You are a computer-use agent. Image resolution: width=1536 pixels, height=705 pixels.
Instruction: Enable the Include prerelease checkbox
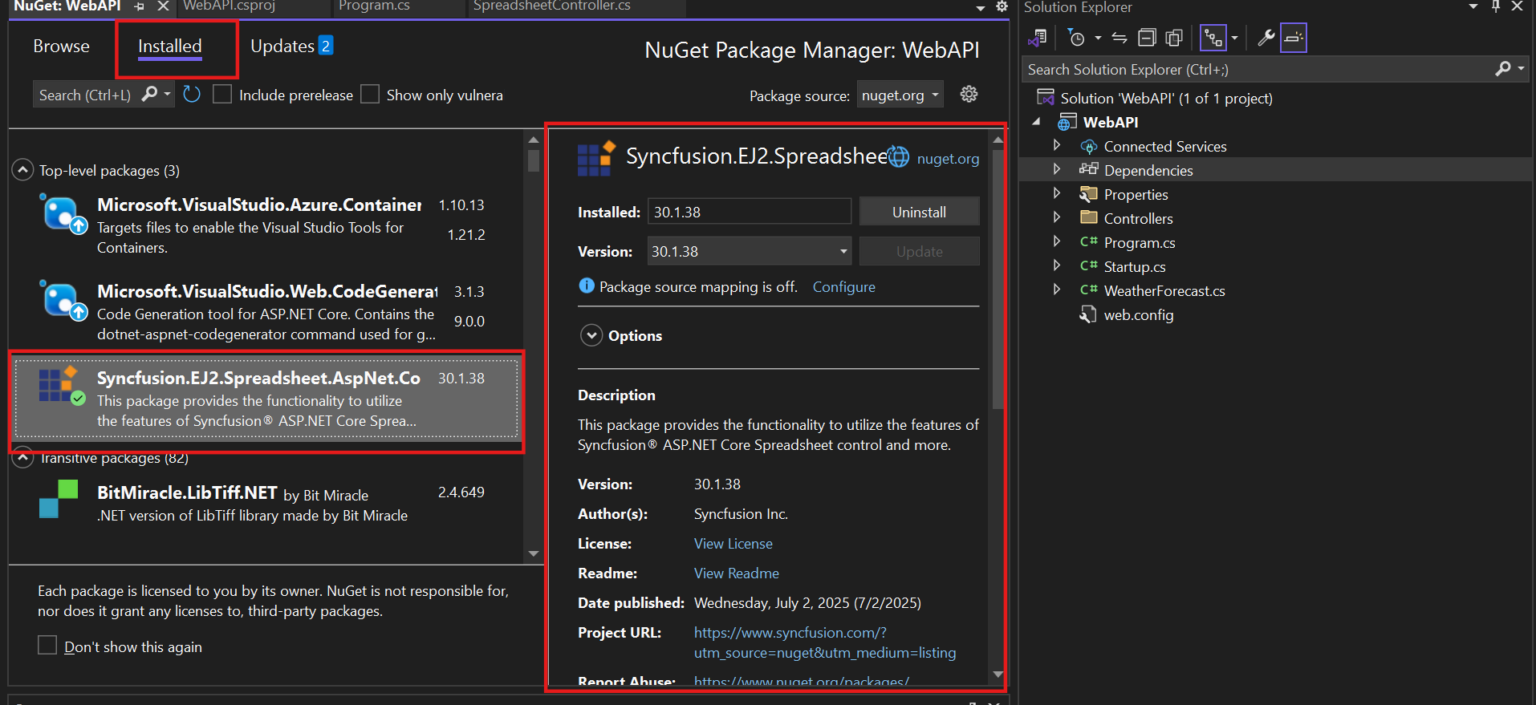(x=222, y=94)
